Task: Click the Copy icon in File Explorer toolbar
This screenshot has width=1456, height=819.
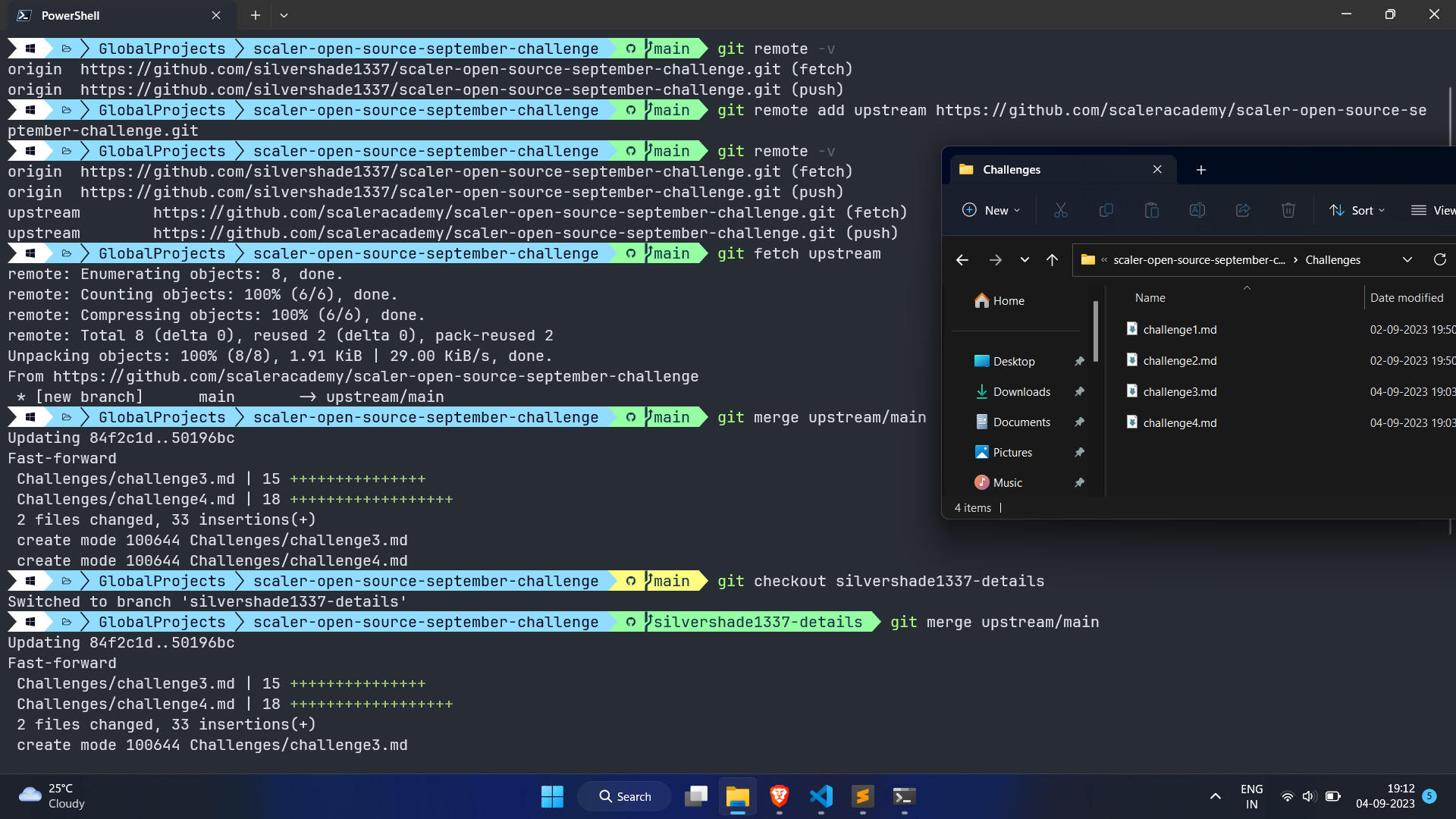Action: tap(1106, 210)
